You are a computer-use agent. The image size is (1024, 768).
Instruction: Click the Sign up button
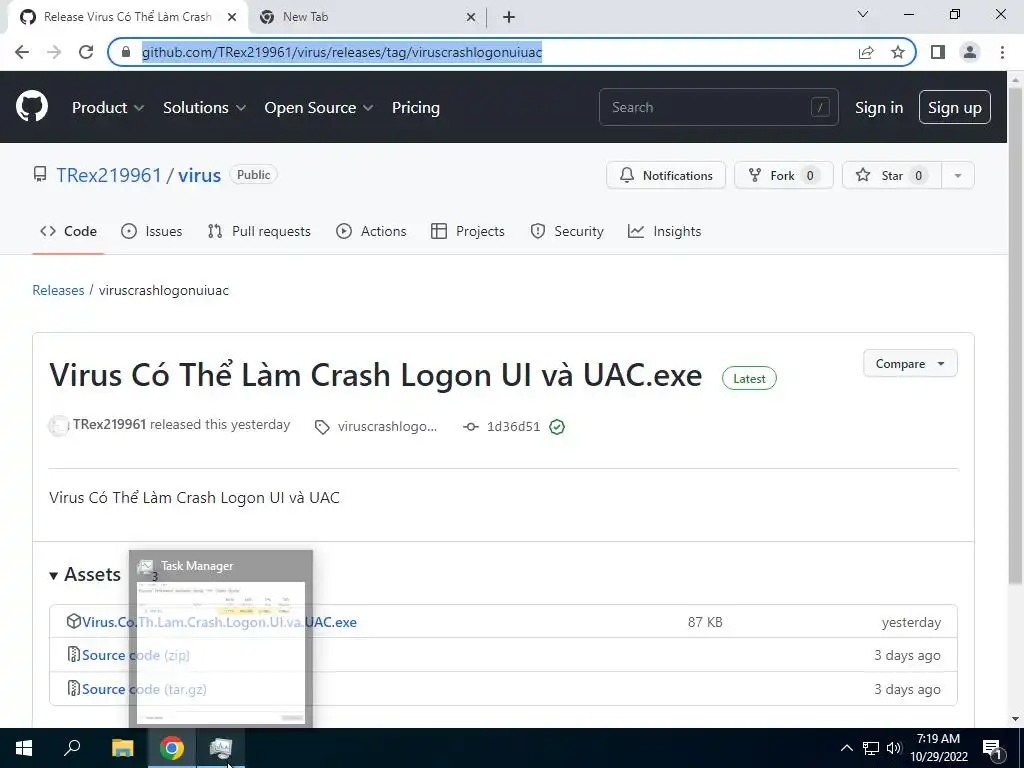click(x=954, y=107)
